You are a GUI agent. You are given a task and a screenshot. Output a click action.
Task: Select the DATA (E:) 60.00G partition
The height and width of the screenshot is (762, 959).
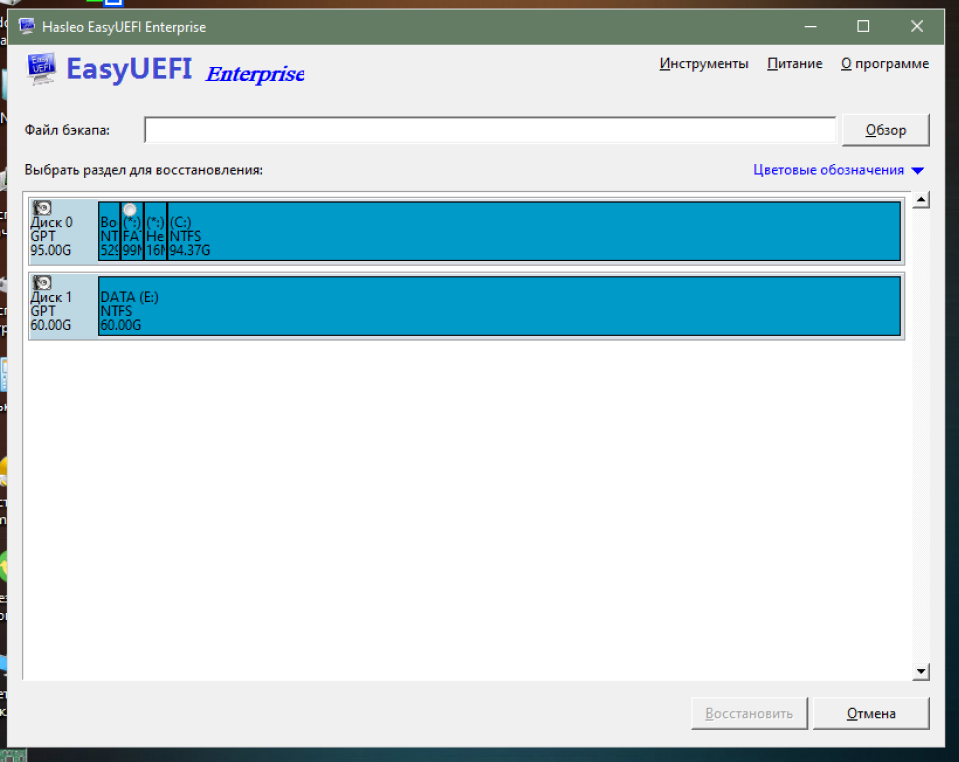(x=499, y=306)
